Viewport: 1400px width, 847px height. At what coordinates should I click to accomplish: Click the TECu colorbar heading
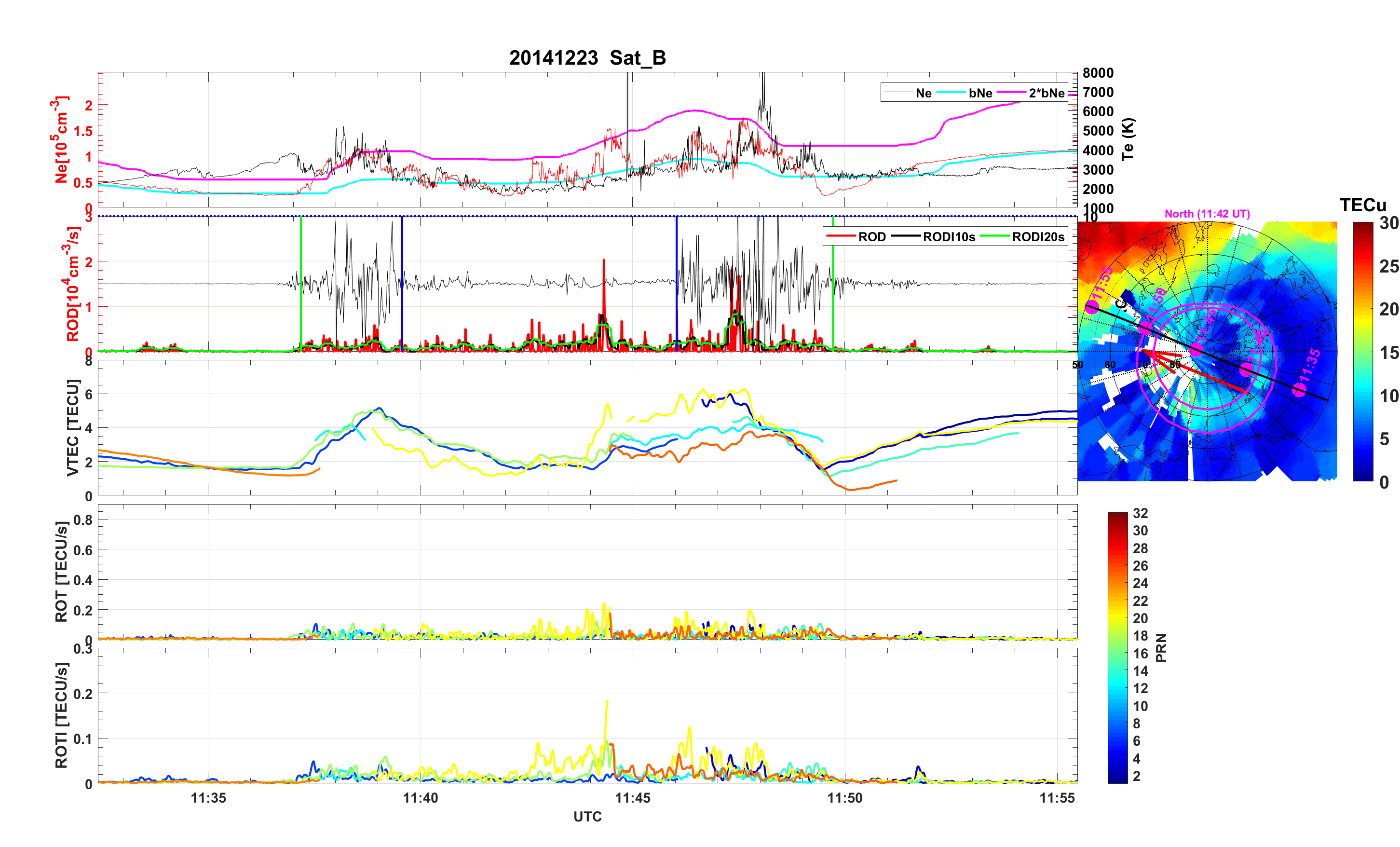[1362, 205]
